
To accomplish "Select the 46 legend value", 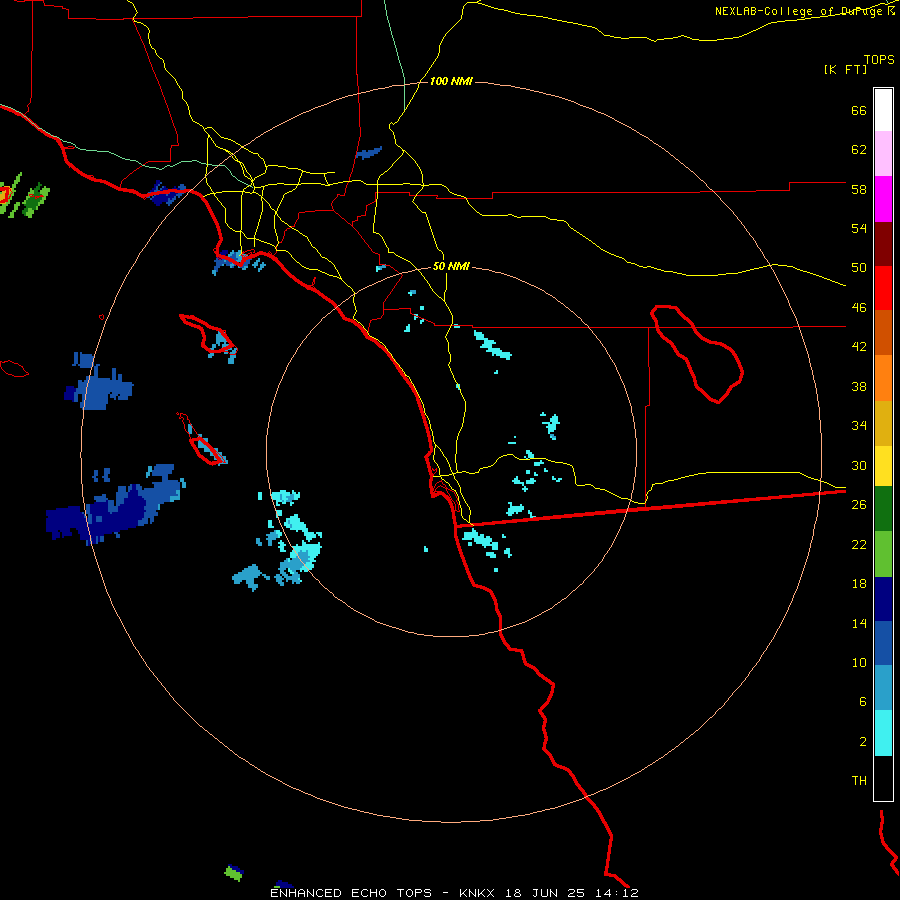I will pos(859,307).
